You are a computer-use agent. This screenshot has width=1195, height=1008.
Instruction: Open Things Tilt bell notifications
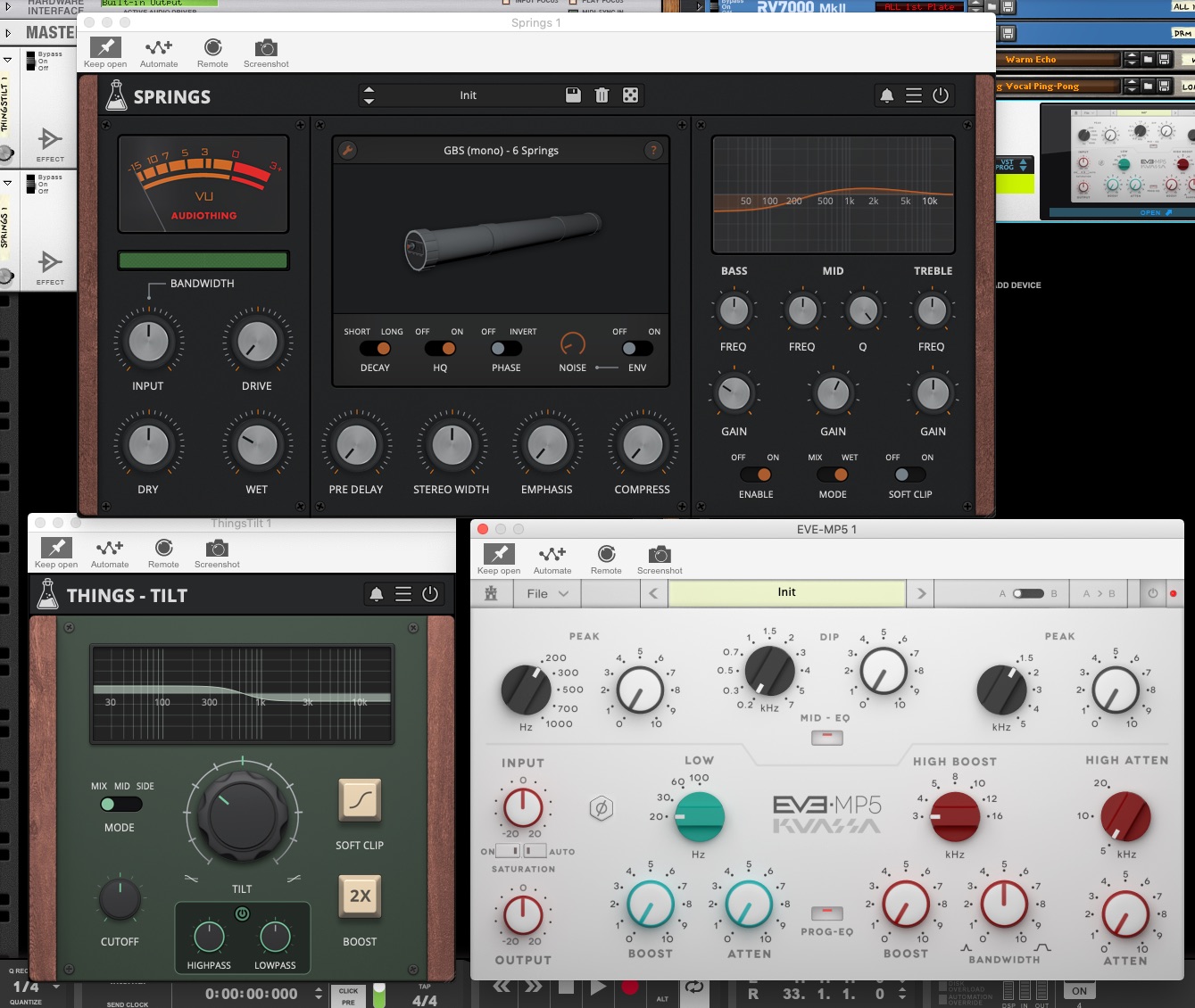point(377,594)
